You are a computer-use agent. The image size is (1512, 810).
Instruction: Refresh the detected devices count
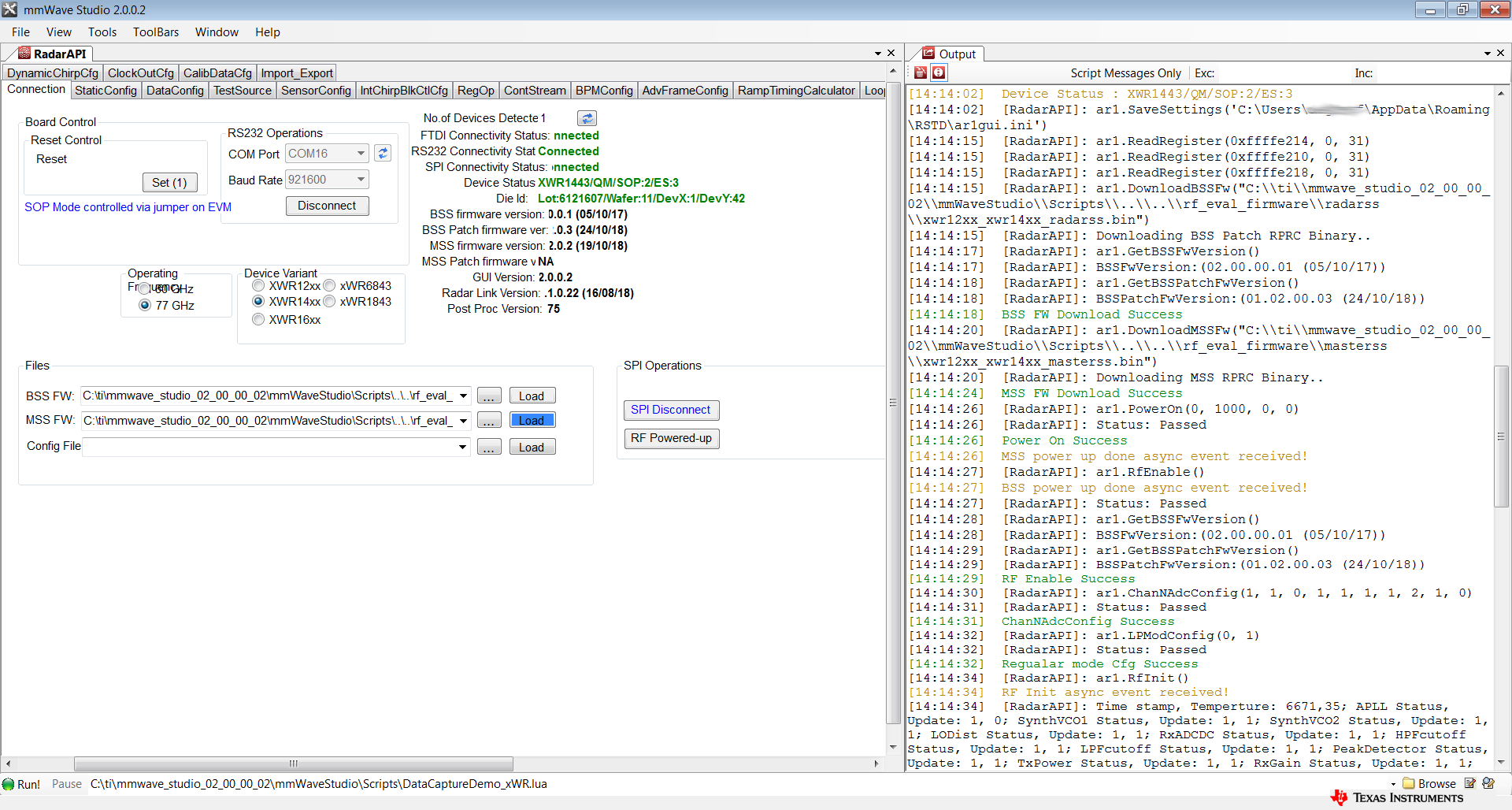587,118
